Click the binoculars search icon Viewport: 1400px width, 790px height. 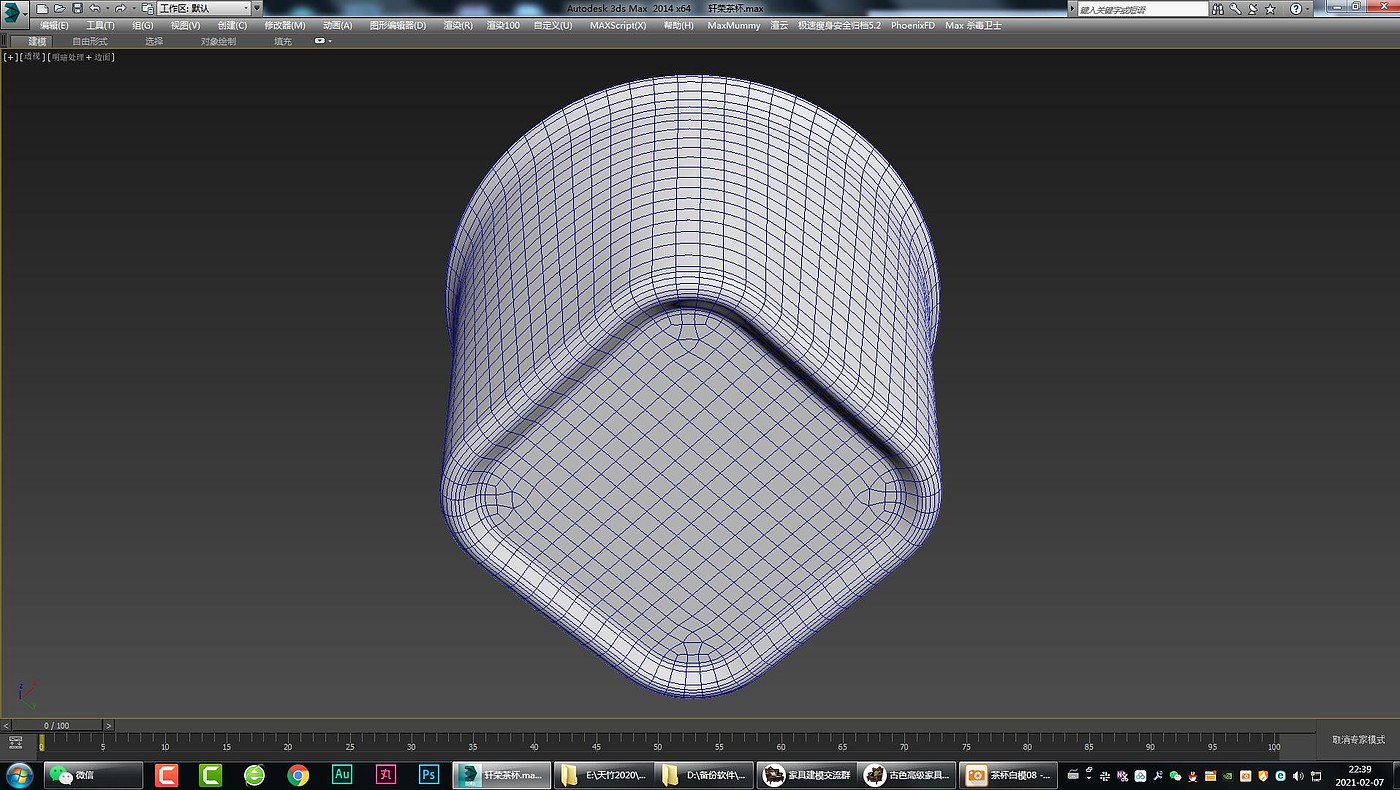1216,9
